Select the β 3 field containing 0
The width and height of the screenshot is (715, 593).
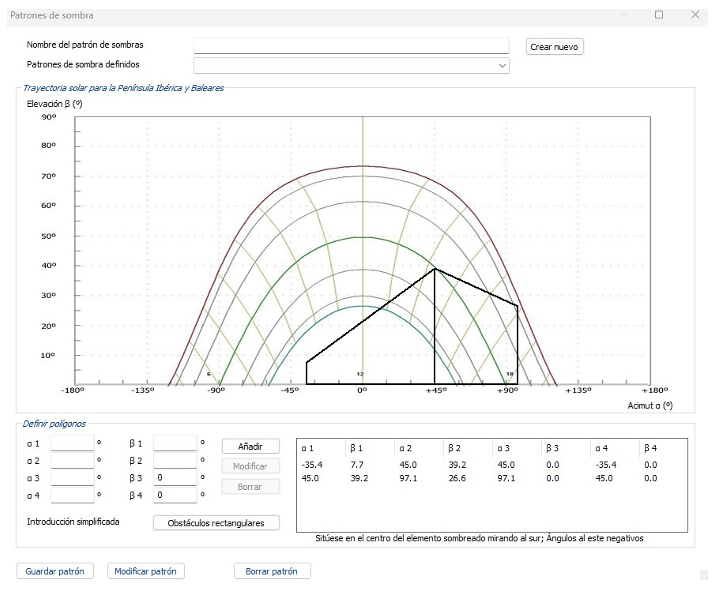coord(175,479)
